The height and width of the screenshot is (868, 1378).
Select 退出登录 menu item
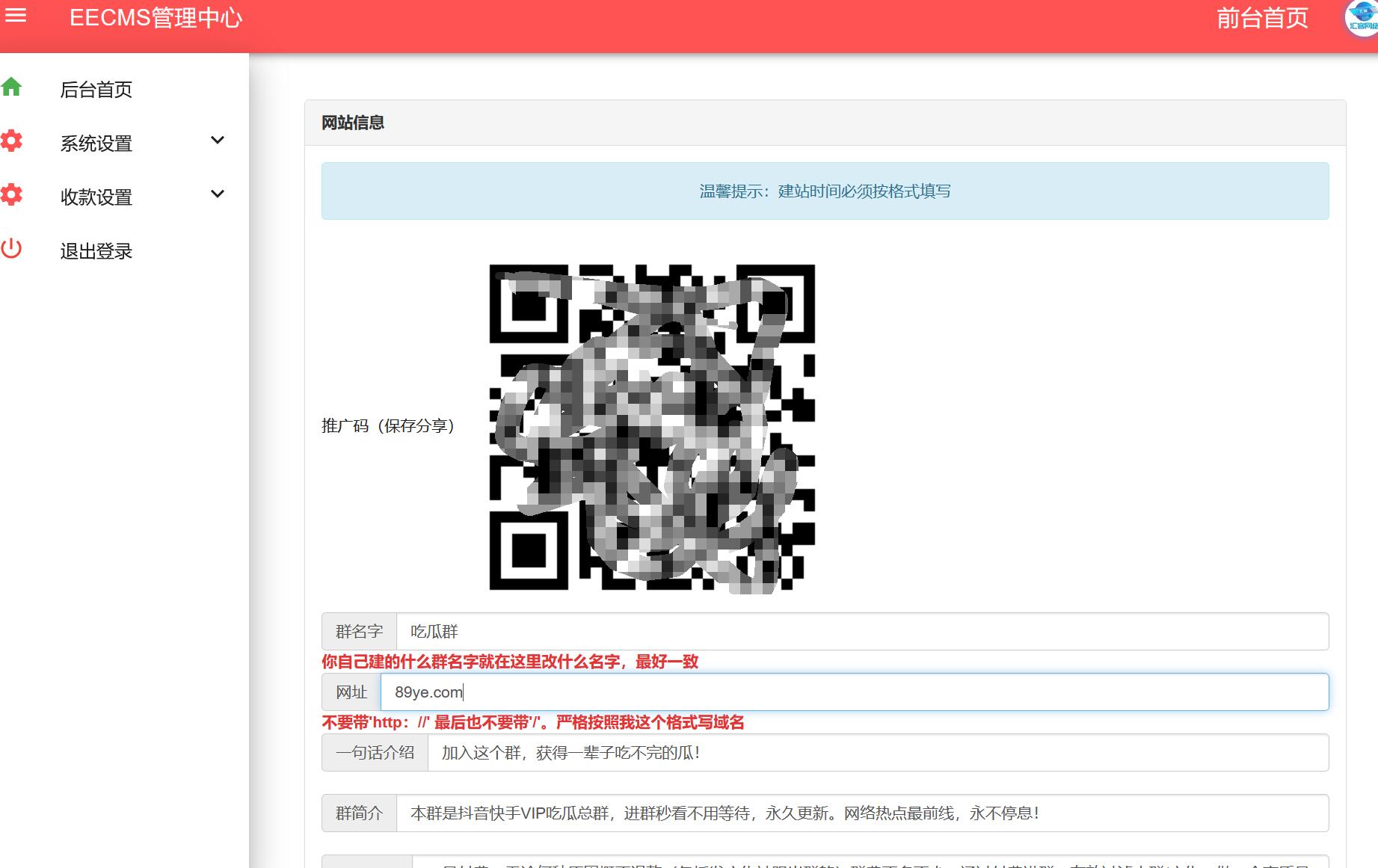click(x=96, y=251)
